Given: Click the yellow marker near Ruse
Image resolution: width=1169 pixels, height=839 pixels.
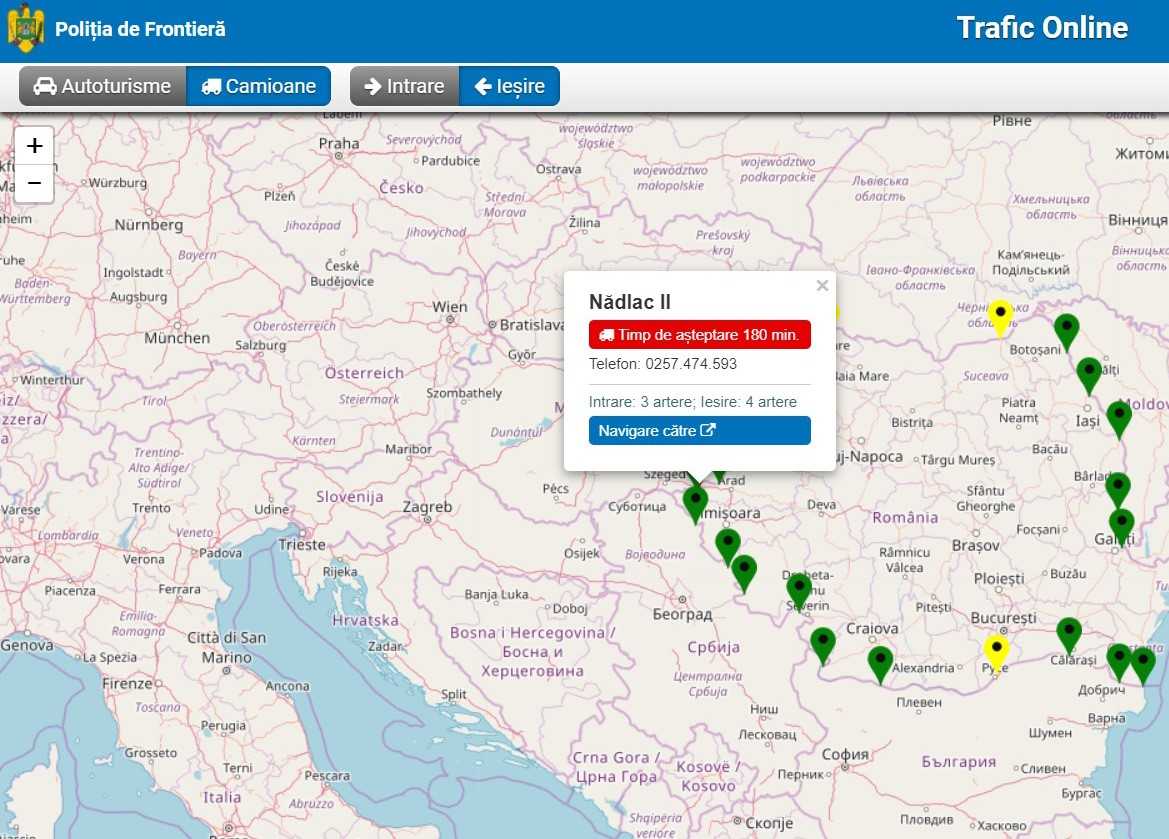Looking at the screenshot, I should tap(995, 651).
